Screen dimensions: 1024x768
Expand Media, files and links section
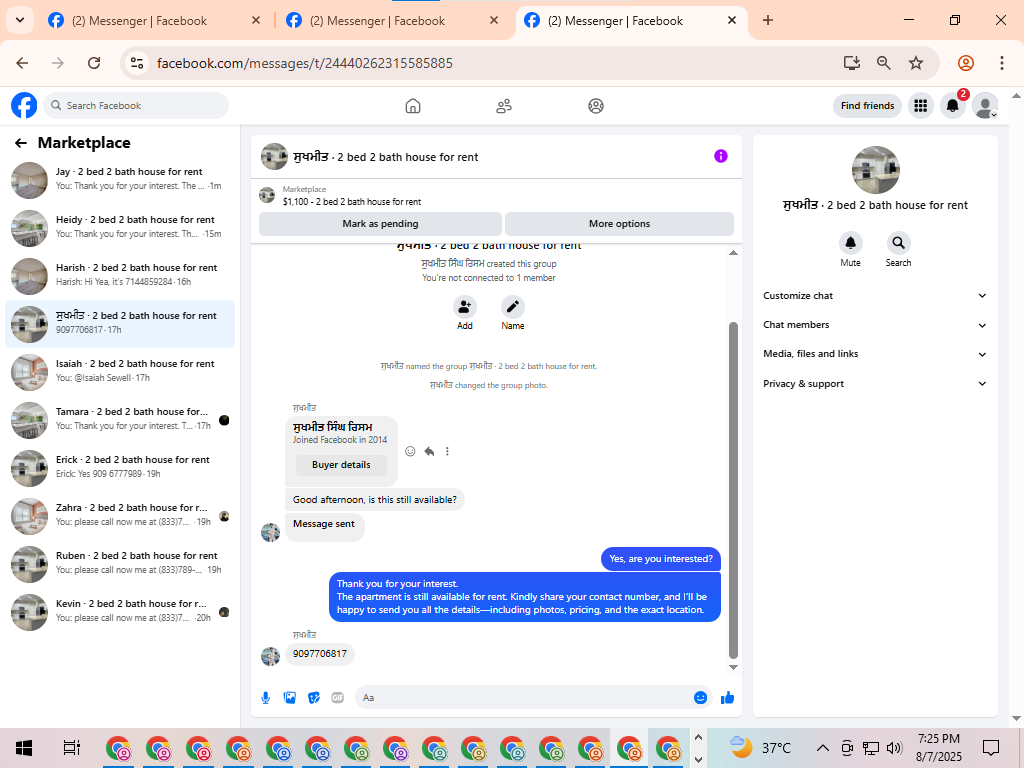[x=874, y=354]
